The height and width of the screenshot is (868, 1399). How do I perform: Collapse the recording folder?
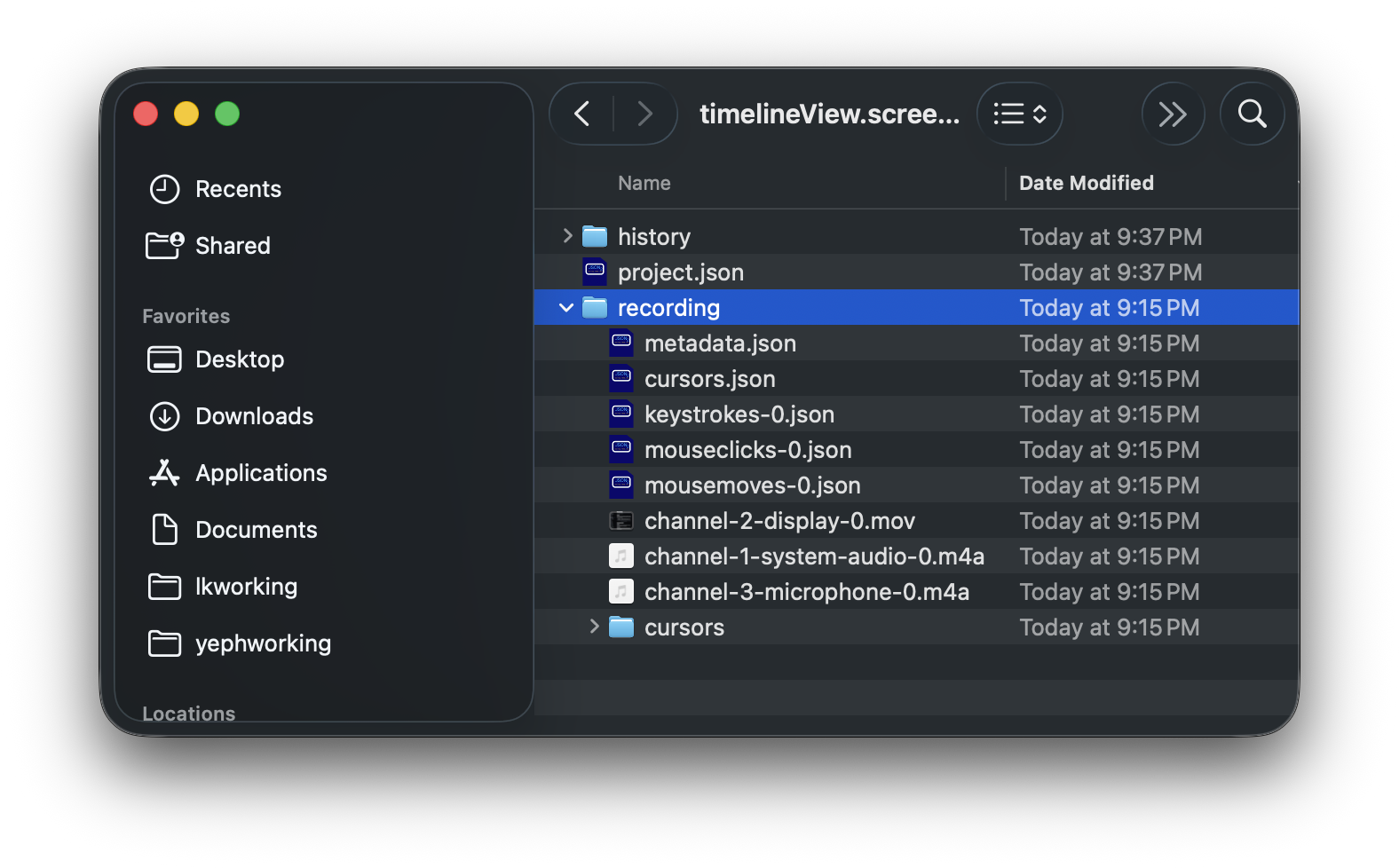(x=566, y=308)
